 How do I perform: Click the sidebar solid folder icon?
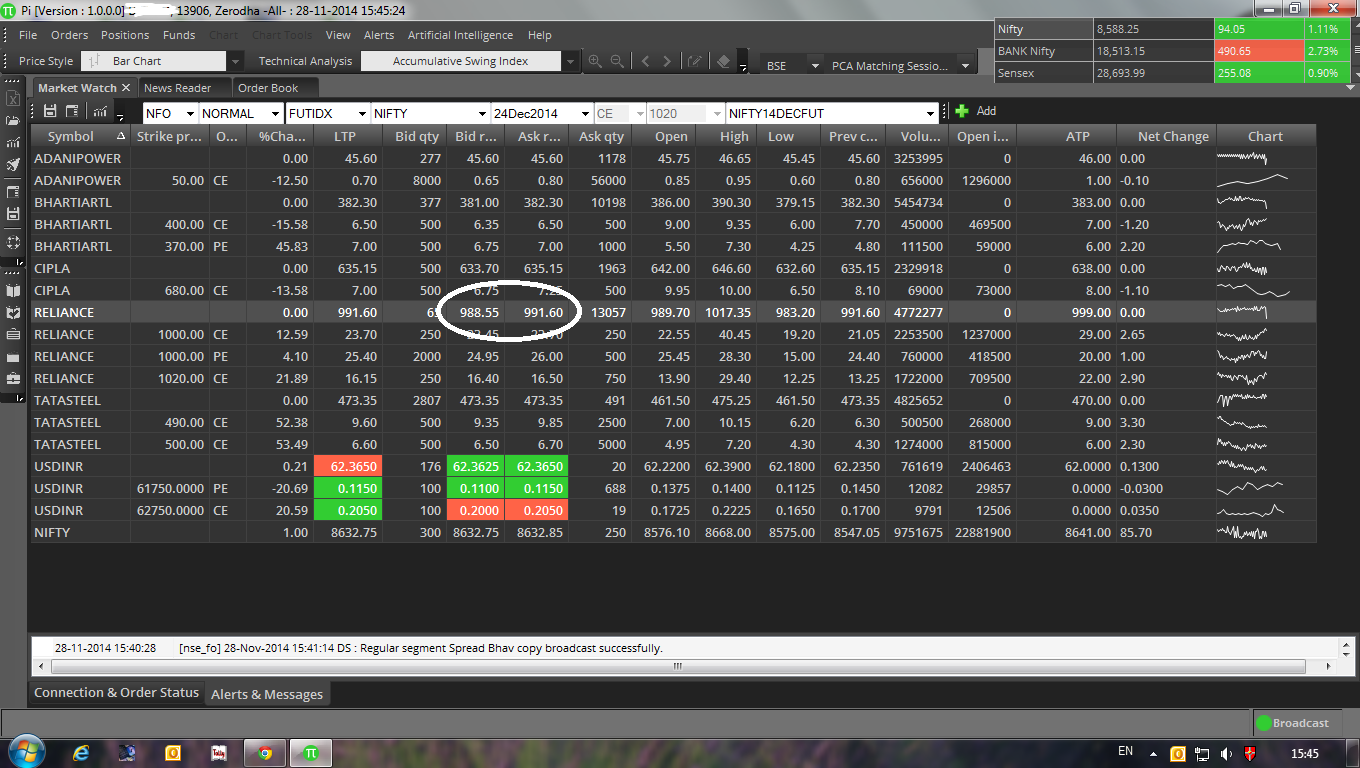coord(13,357)
